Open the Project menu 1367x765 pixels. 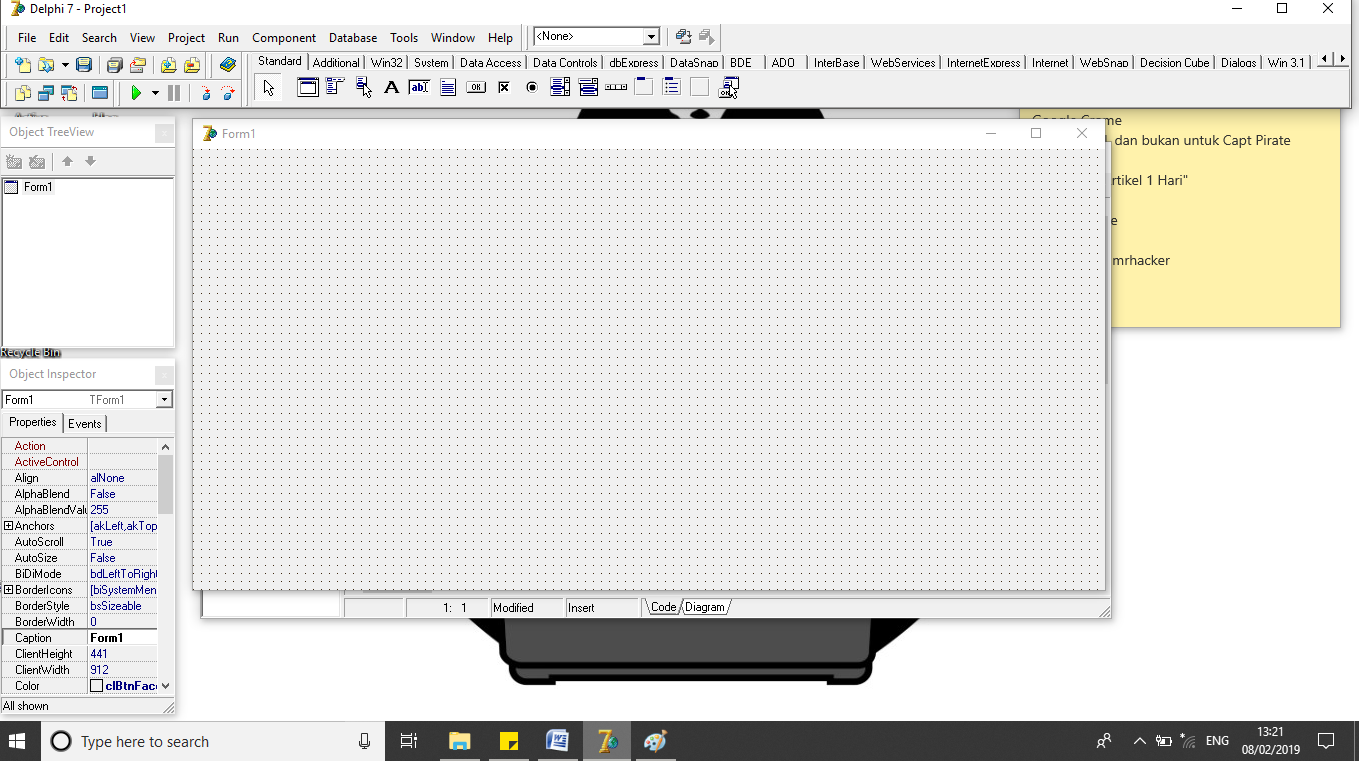[x=186, y=38]
